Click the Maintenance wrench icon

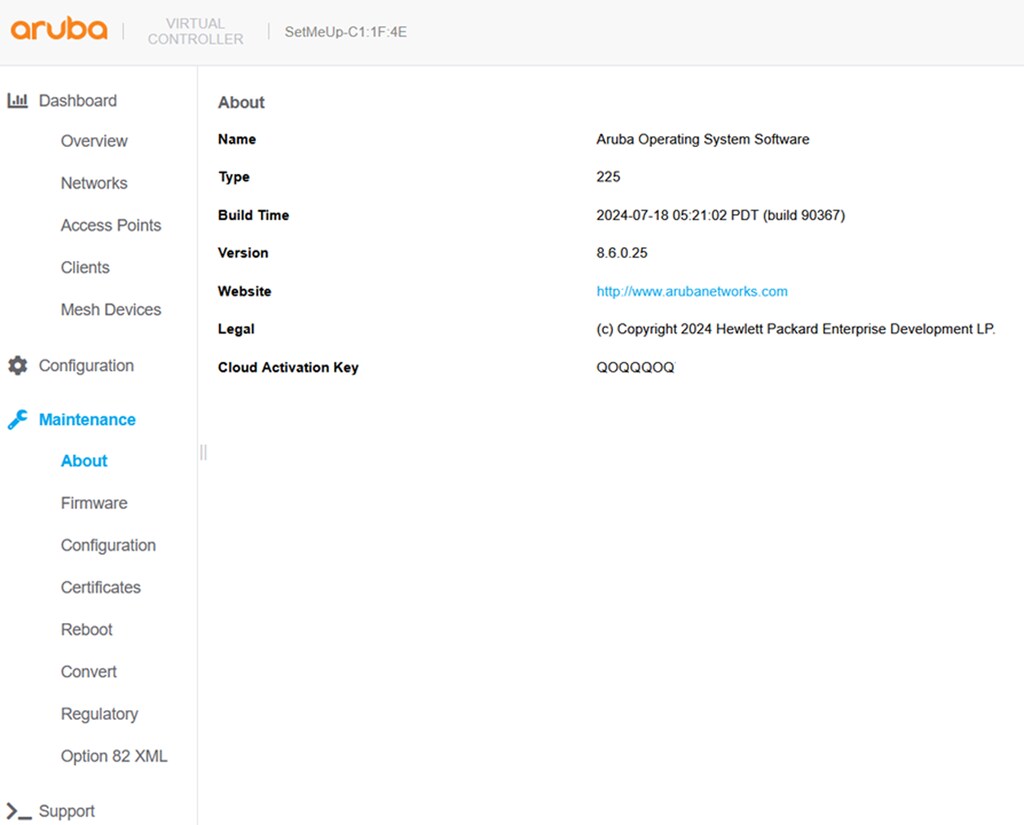[x=18, y=419]
